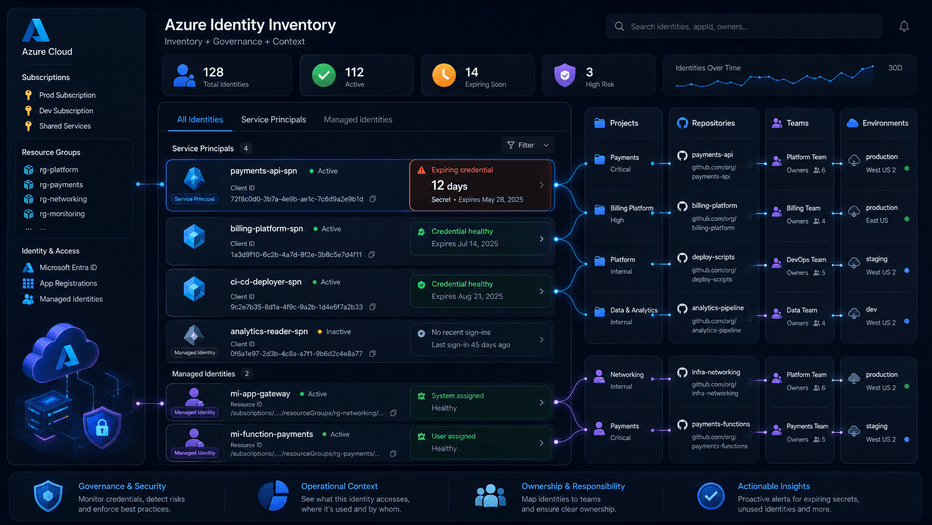Select Shared Services subscription
The height and width of the screenshot is (525, 932).
tap(65, 126)
